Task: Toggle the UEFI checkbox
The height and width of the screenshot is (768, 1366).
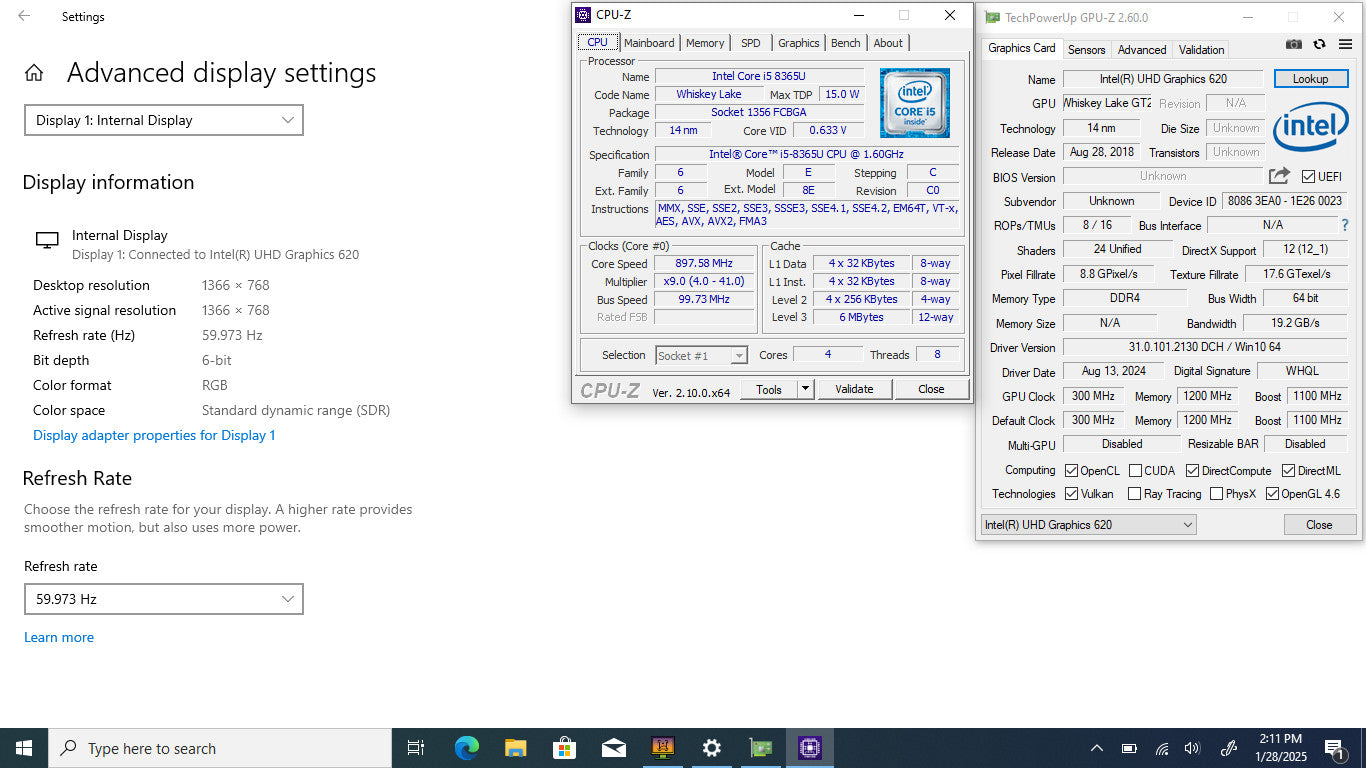Action: tap(1308, 177)
